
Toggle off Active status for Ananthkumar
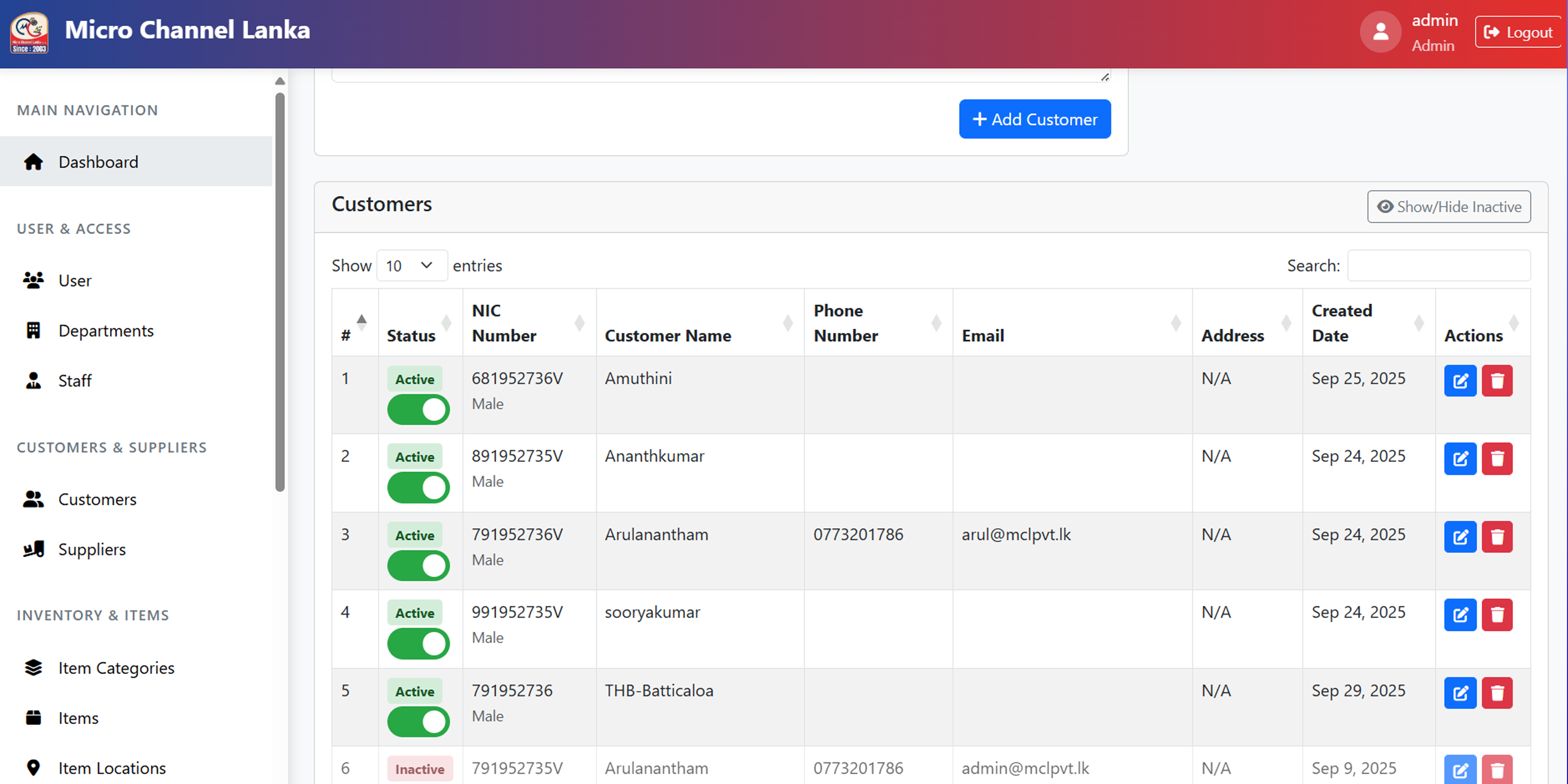coord(418,487)
